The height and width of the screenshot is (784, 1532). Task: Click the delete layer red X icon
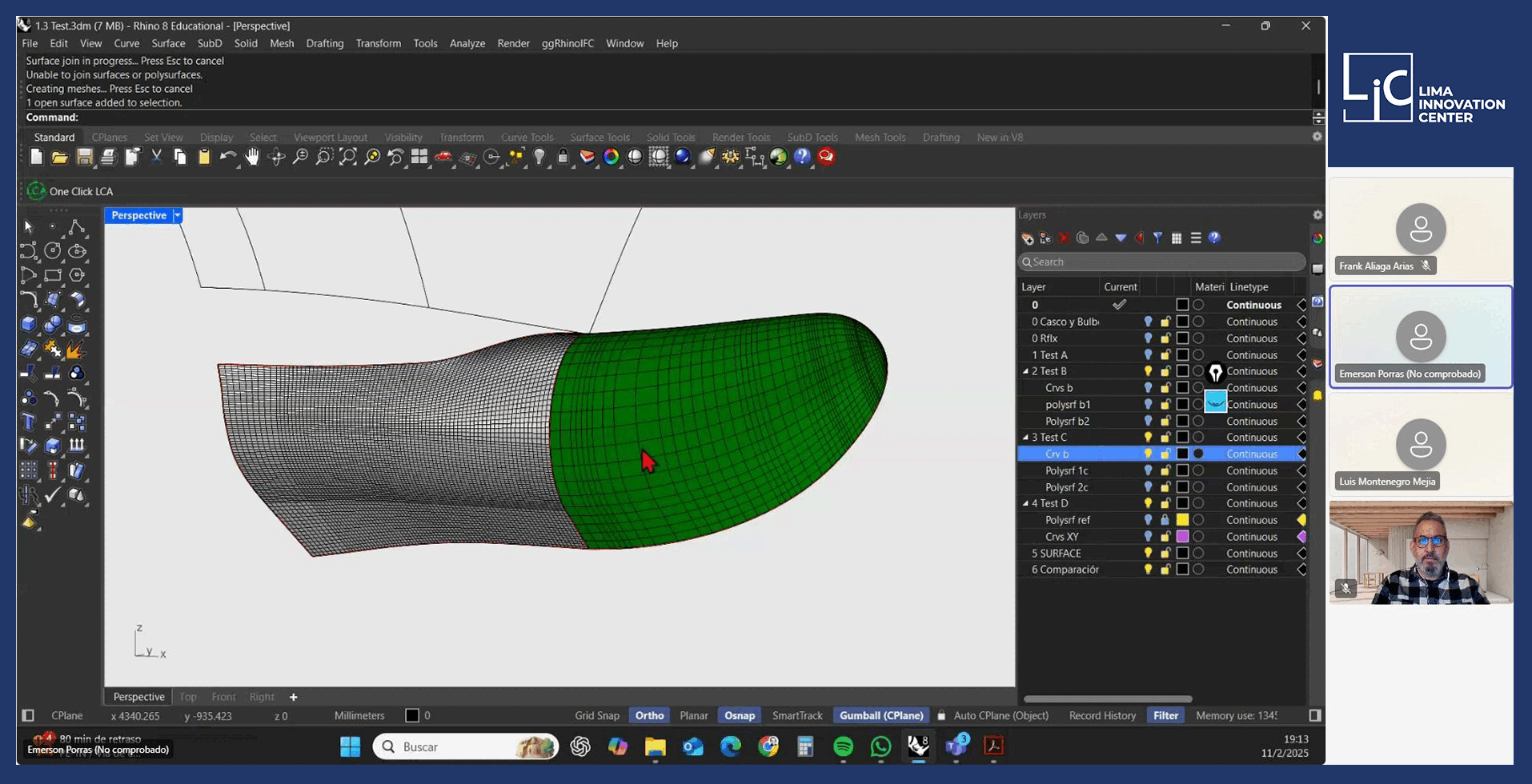pyautogui.click(x=1064, y=238)
